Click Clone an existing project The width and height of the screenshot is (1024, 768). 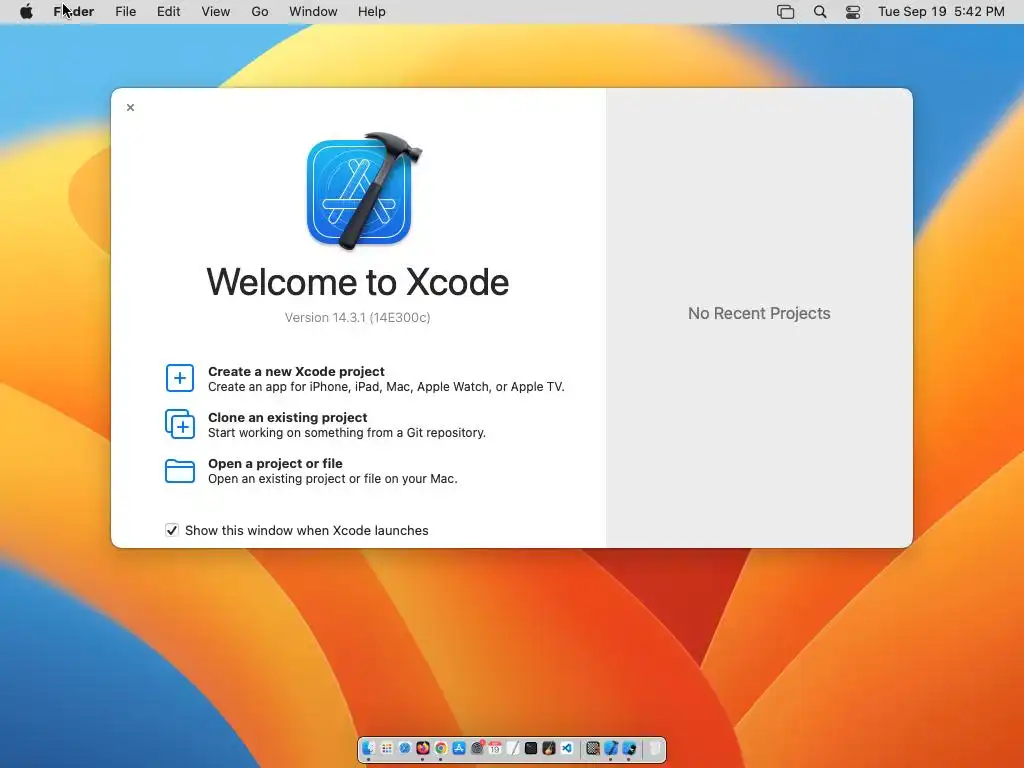pyautogui.click(x=288, y=417)
